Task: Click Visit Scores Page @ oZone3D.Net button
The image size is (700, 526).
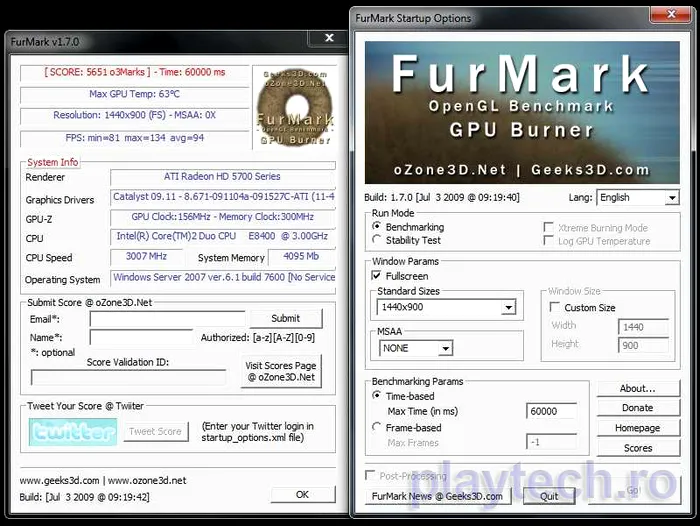Action: click(x=281, y=371)
